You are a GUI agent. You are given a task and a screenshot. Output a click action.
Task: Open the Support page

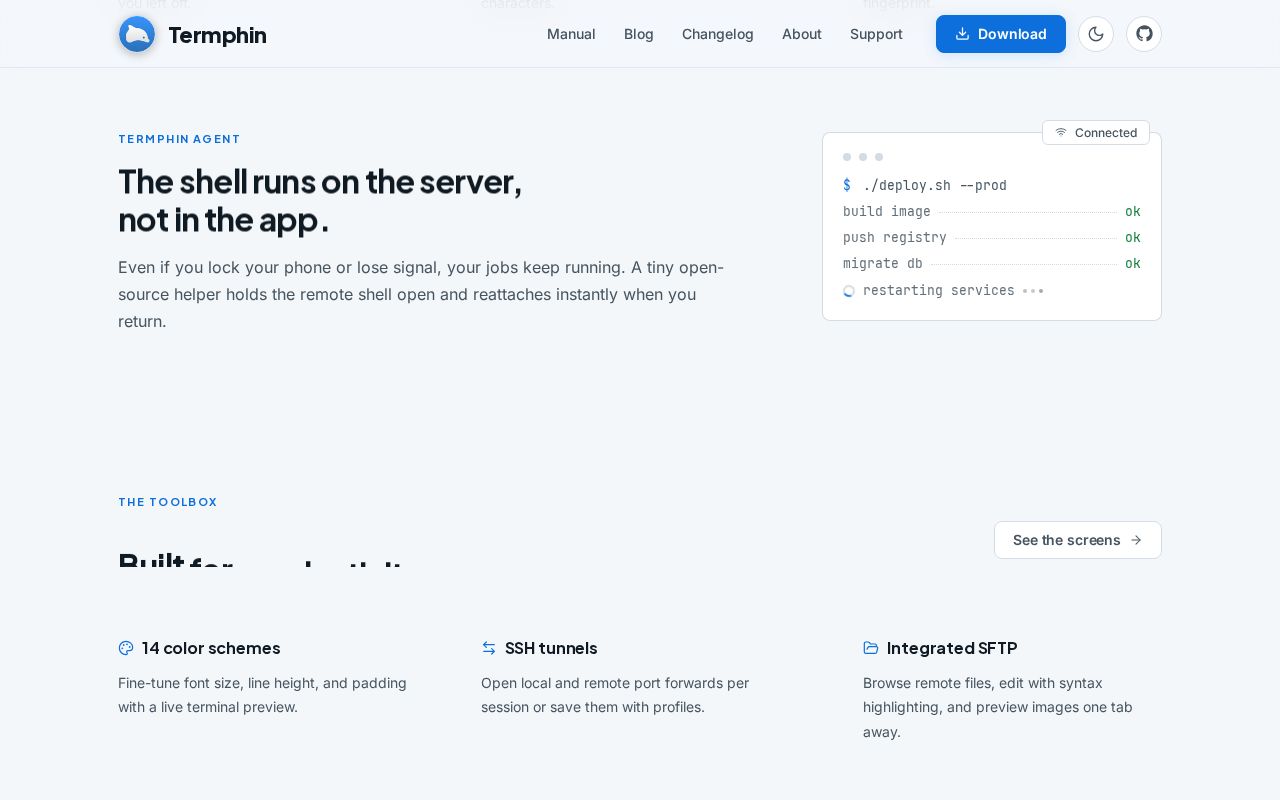(x=876, y=34)
